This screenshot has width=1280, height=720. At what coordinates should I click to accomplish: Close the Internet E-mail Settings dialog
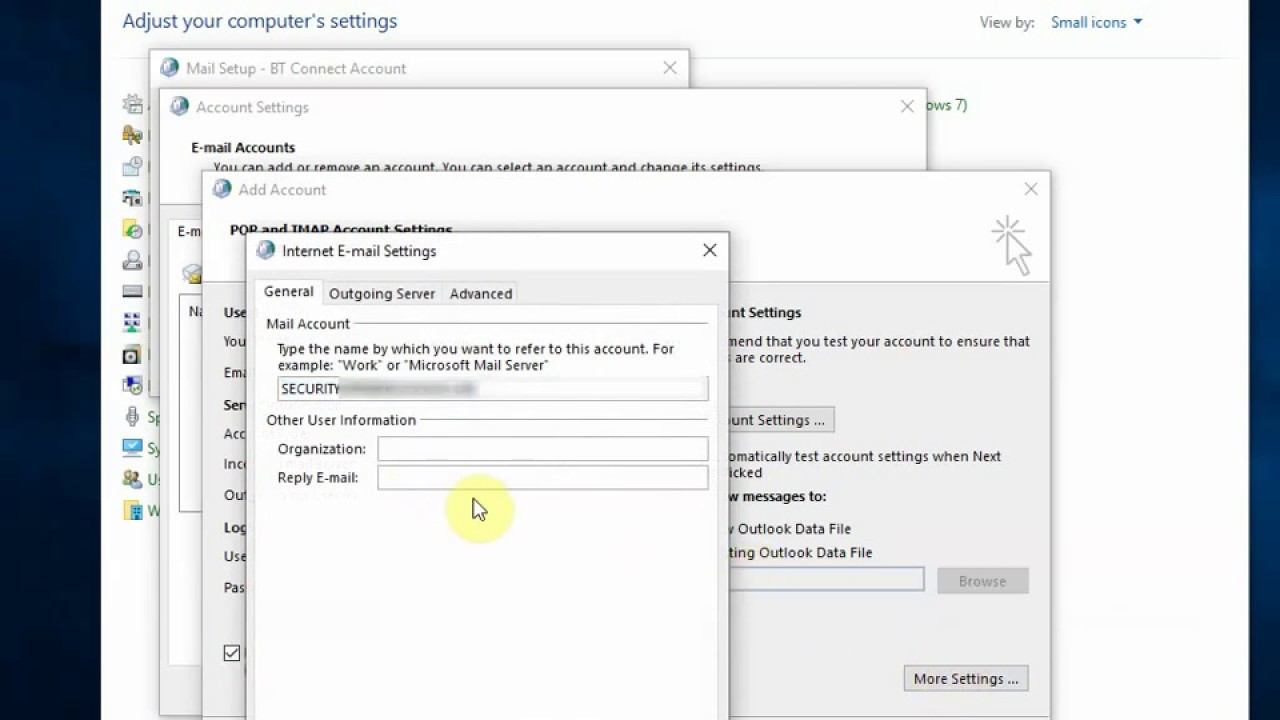click(x=710, y=250)
